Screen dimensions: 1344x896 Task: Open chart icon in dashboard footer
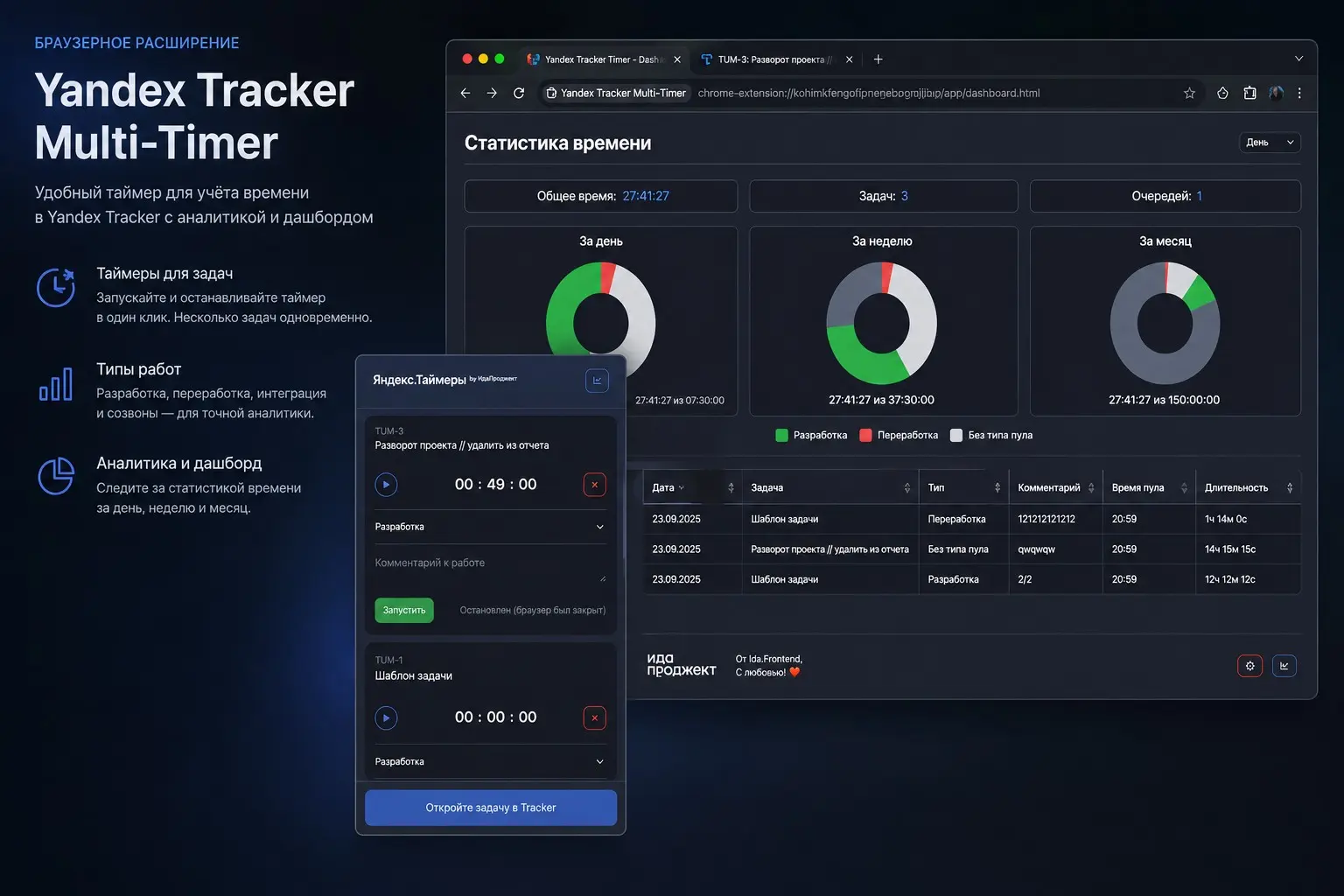point(1284,666)
